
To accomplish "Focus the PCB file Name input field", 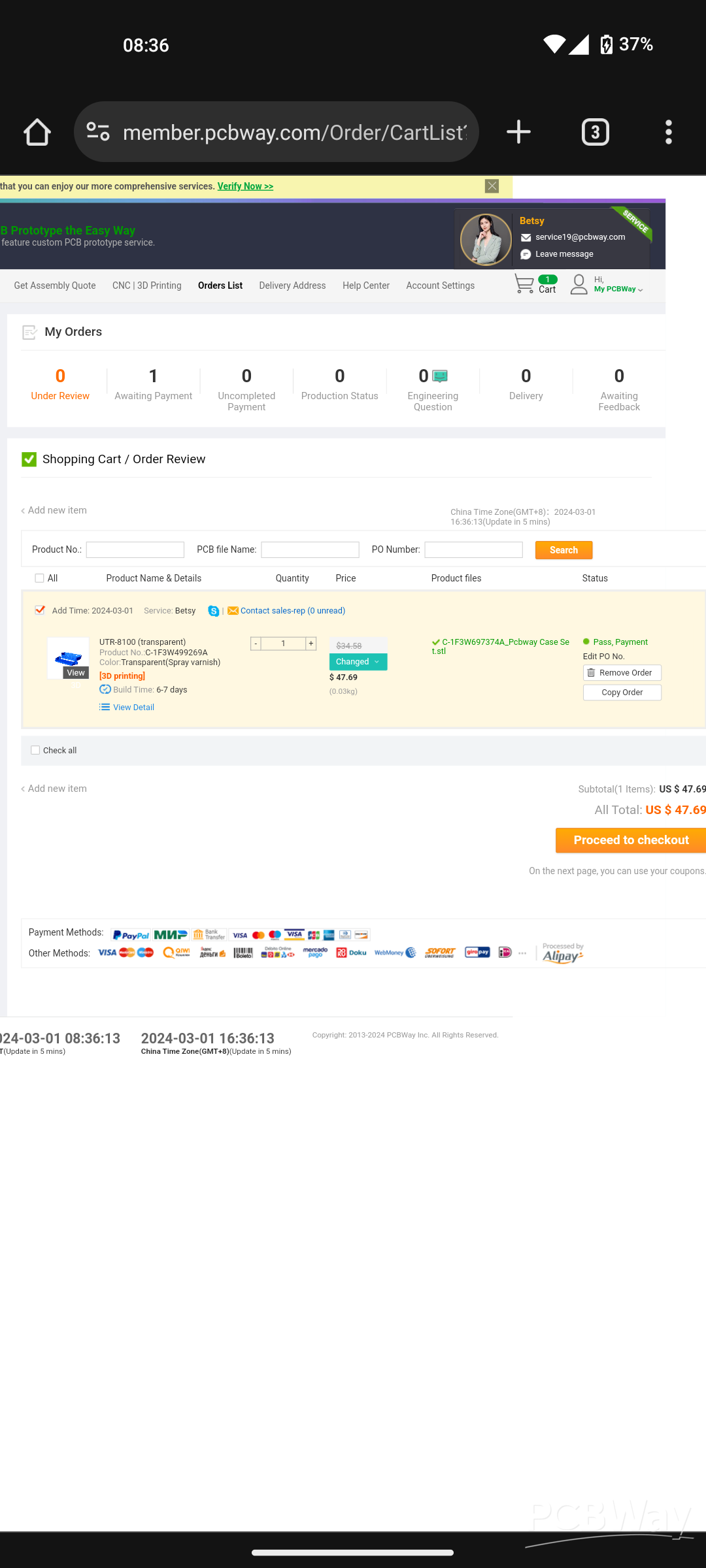I will coord(311,549).
